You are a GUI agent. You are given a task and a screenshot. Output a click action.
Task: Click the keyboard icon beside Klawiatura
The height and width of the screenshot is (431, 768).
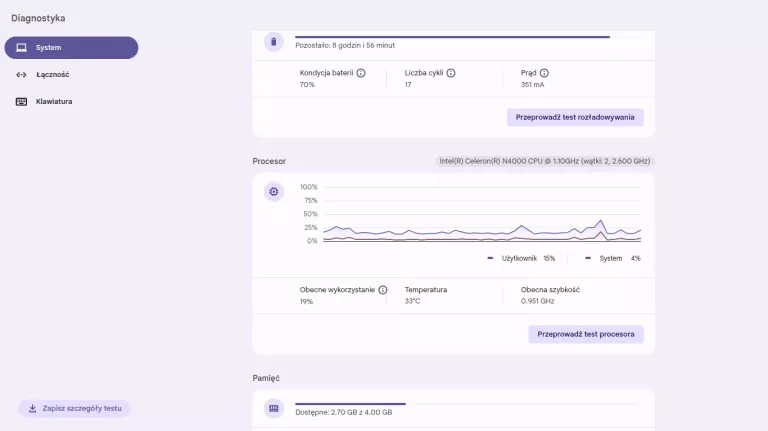pos(21,102)
